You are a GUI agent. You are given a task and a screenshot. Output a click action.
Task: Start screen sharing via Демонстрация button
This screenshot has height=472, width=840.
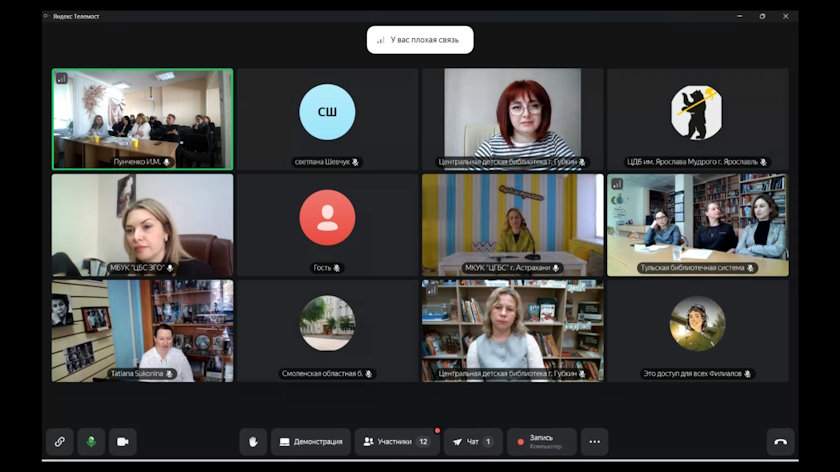click(x=310, y=441)
